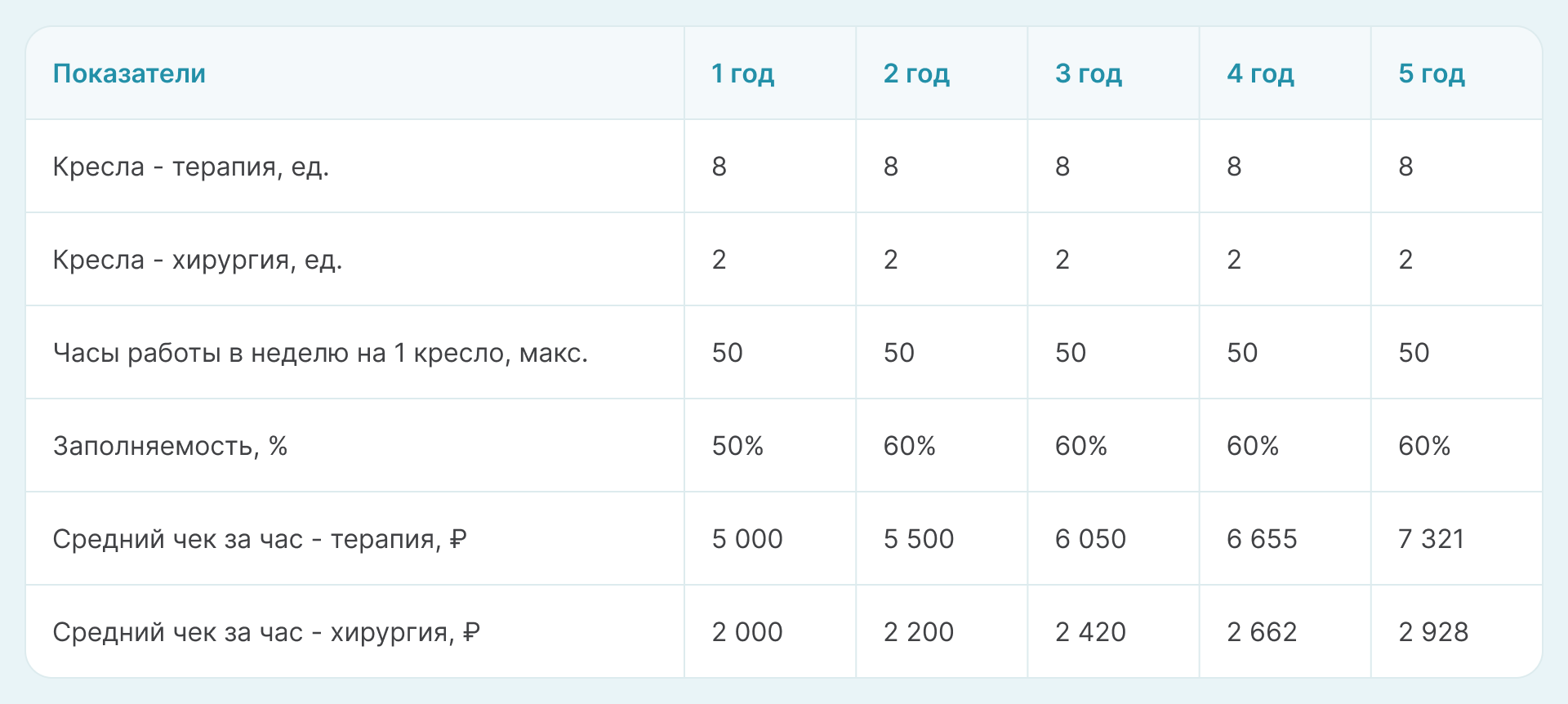
Task: Click the "2 год" column header
Action: click(916, 74)
